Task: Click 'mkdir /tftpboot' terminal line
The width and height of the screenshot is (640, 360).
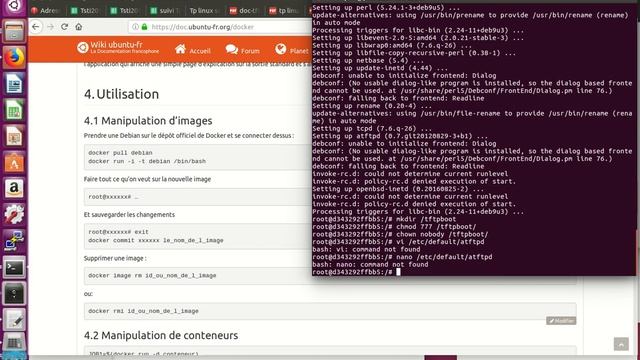Action: coord(384,219)
